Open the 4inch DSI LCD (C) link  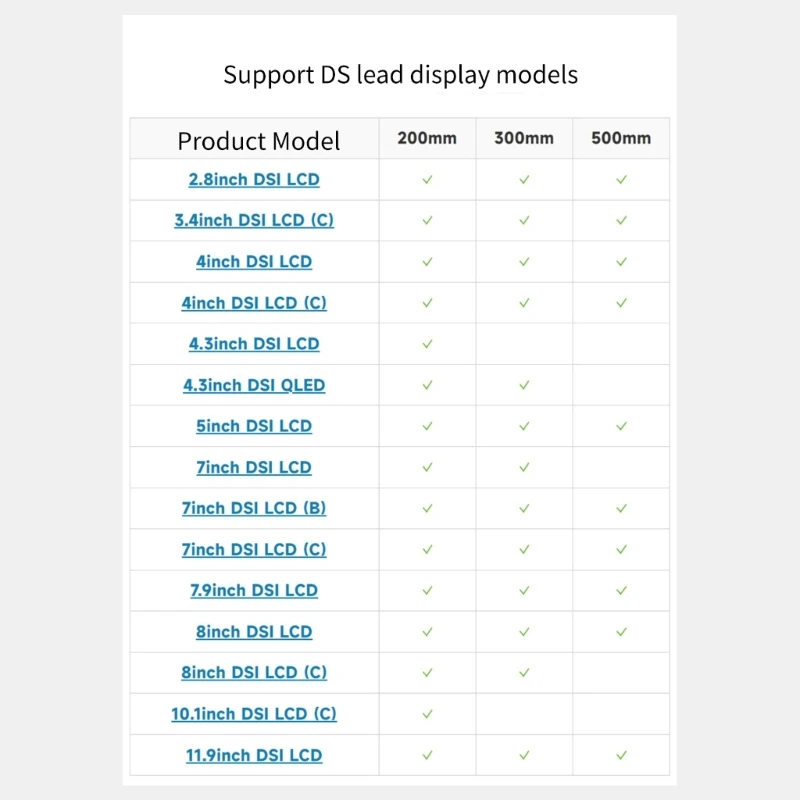[x=254, y=303]
